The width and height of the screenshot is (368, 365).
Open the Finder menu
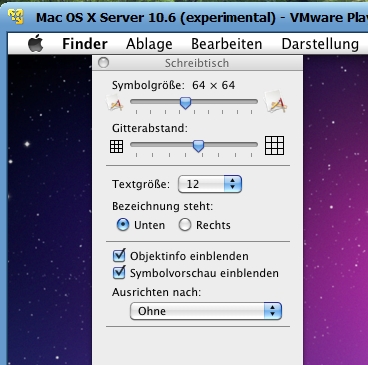click(x=85, y=44)
